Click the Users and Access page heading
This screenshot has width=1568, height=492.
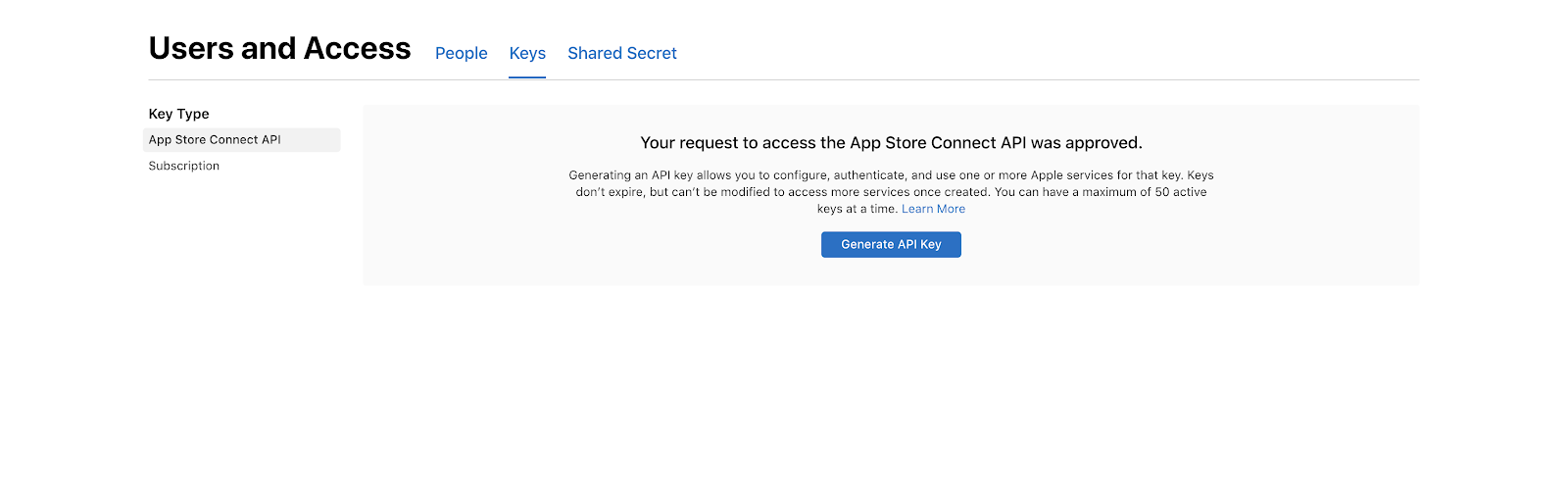point(279,49)
